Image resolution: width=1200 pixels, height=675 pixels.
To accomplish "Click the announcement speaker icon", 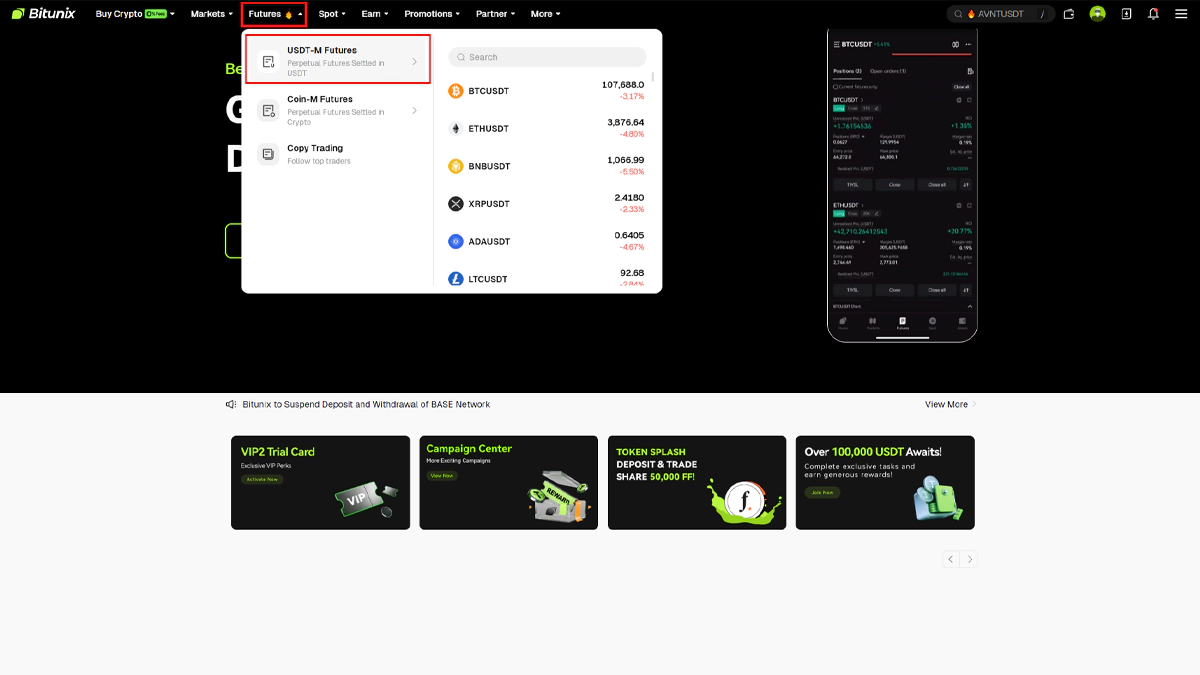I will (x=231, y=405).
